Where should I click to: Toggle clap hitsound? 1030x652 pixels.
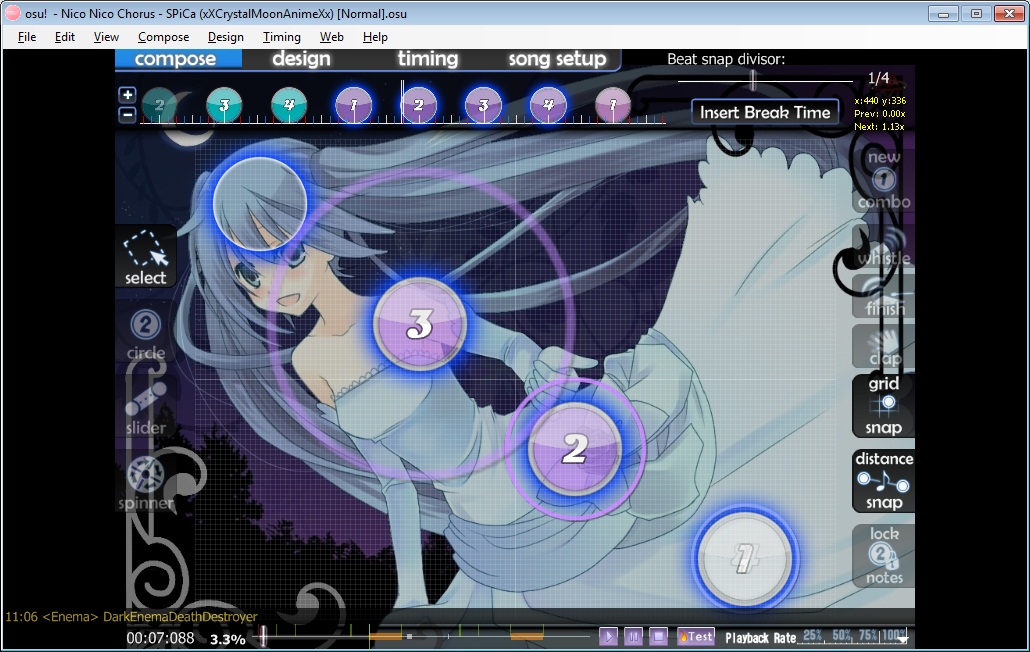pos(884,347)
